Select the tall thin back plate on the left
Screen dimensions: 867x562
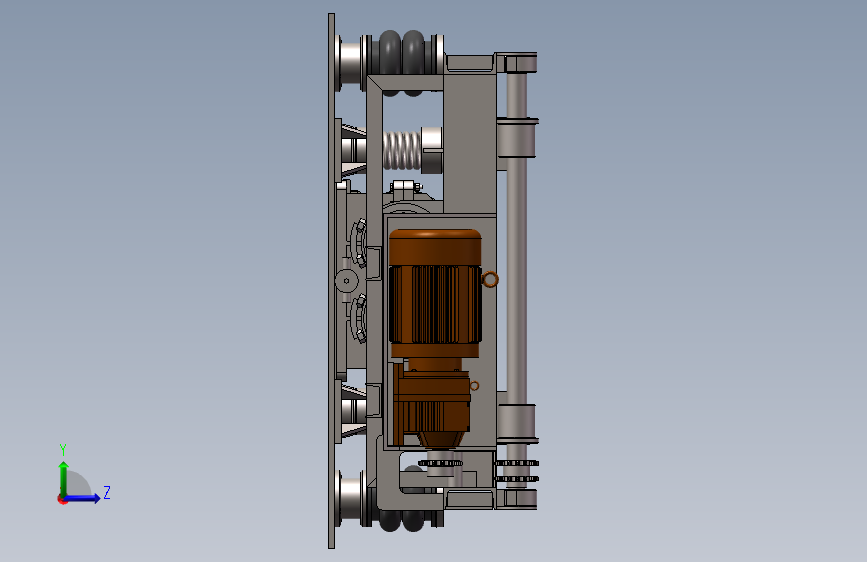[x=331, y=281]
